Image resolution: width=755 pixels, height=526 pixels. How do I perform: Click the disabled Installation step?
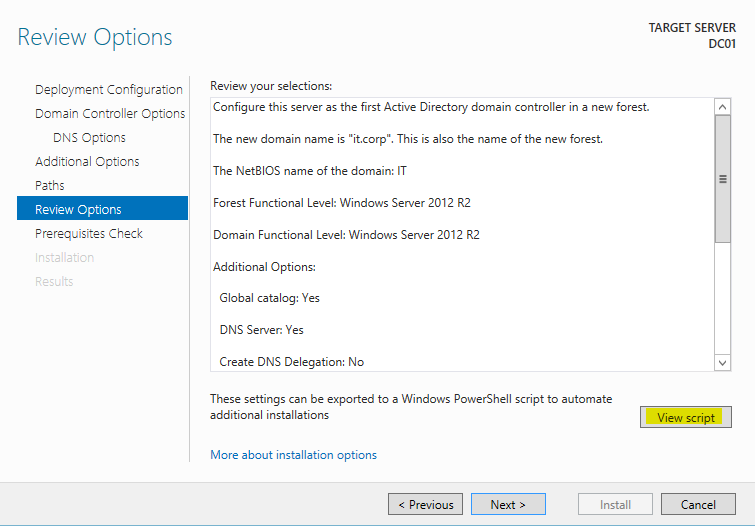(64, 258)
